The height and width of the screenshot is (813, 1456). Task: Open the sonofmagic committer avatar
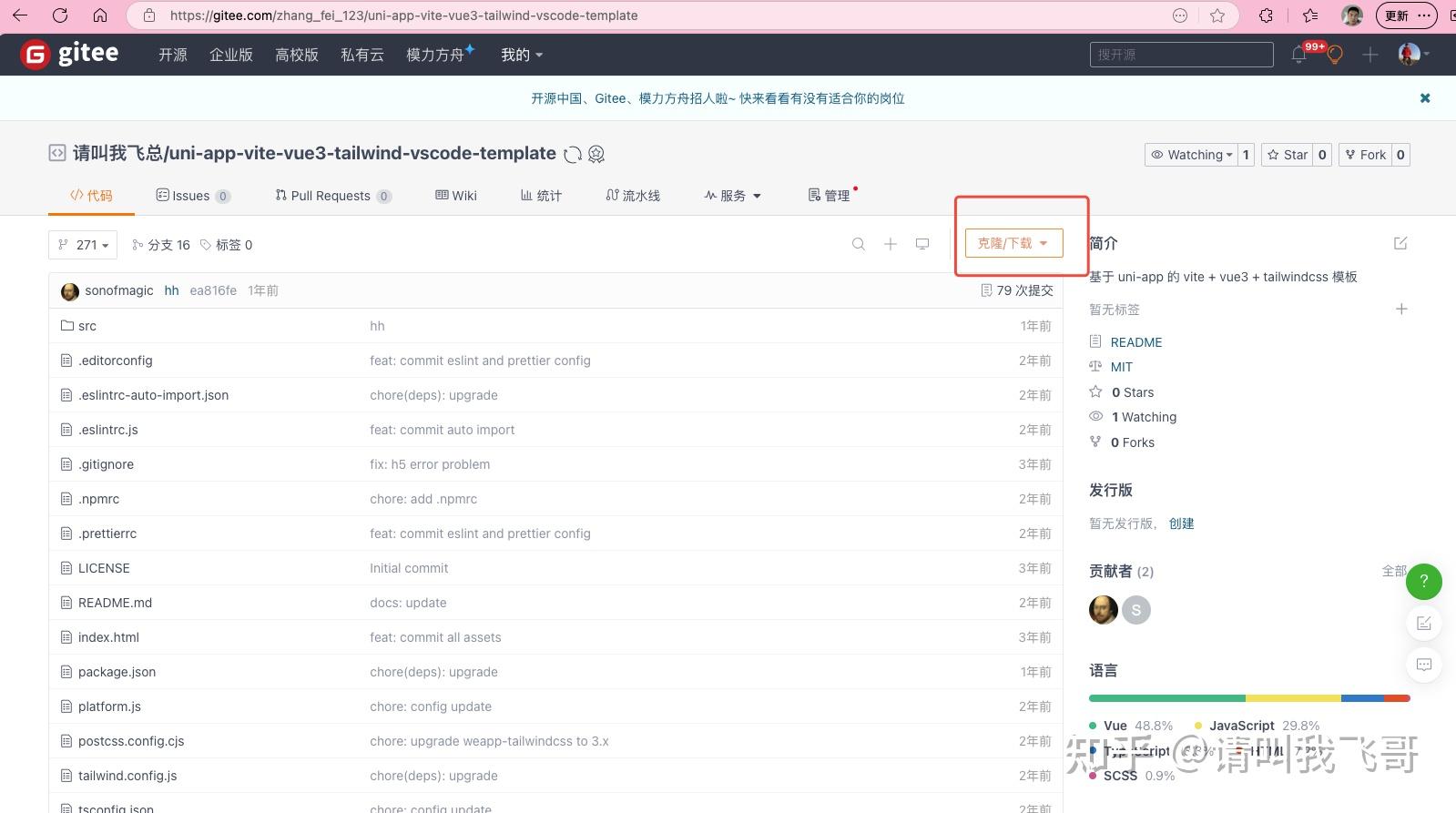tap(69, 291)
